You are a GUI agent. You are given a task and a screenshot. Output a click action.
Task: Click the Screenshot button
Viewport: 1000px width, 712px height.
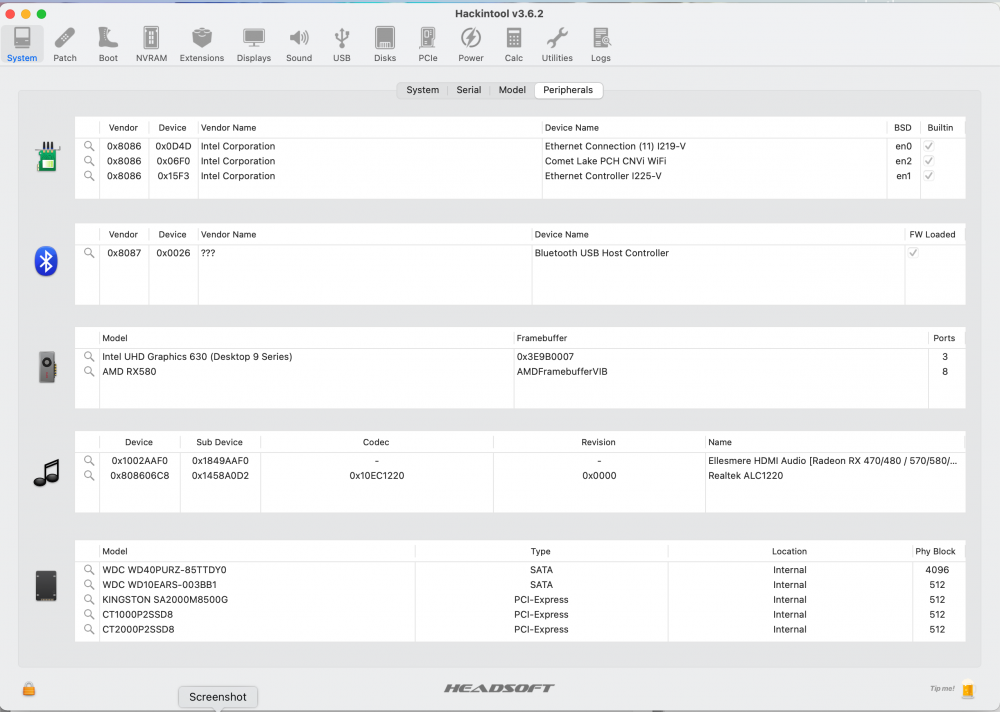217,697
